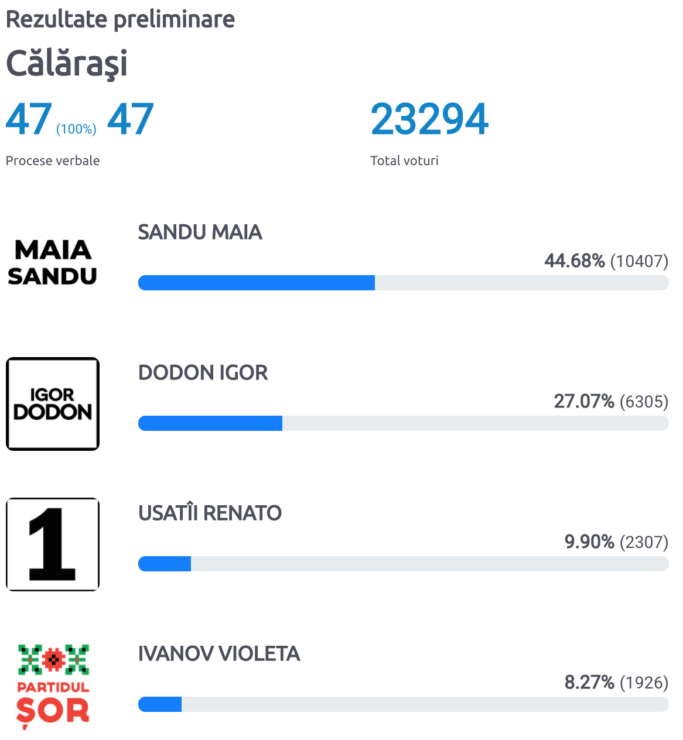Click the Procese verbale label

tap(53, 160)
